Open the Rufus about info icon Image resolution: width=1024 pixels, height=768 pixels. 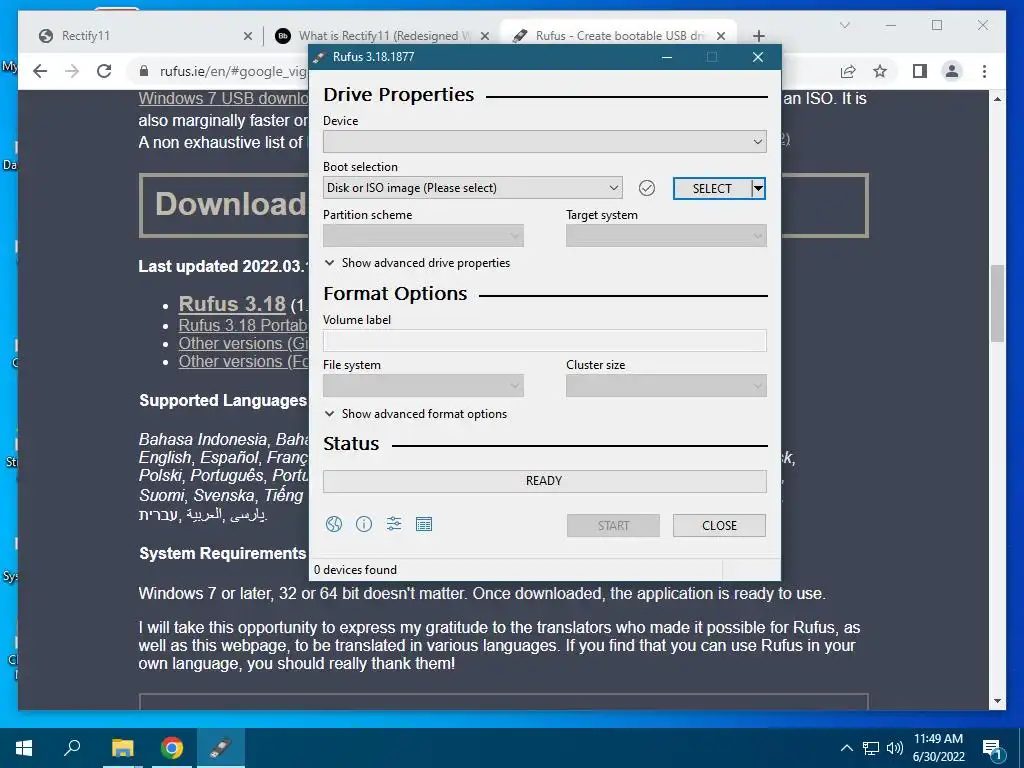point(364,524)
